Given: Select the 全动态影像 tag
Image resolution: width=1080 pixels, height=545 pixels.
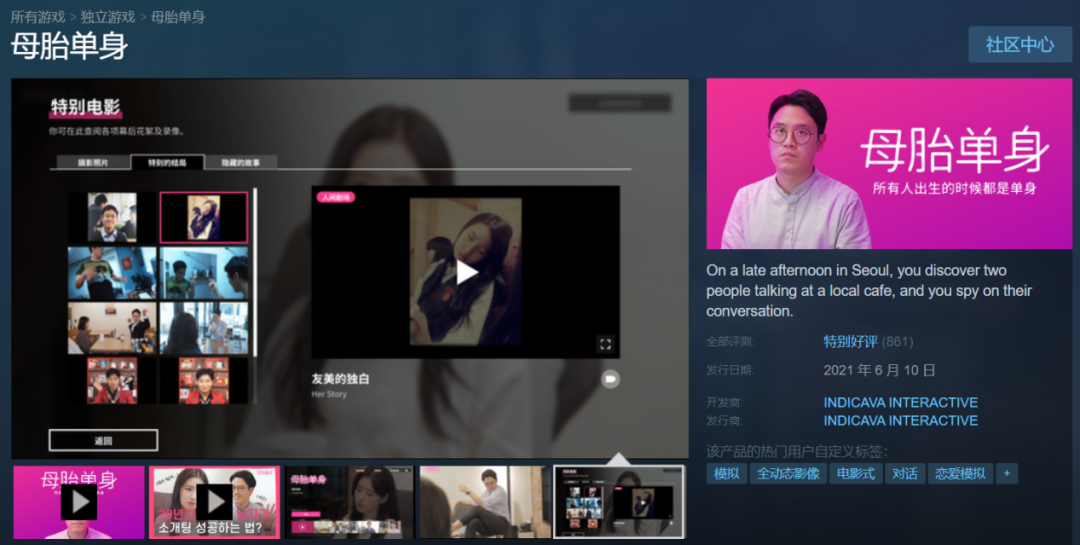Looking at the screenshot, I should coord(788,473).
